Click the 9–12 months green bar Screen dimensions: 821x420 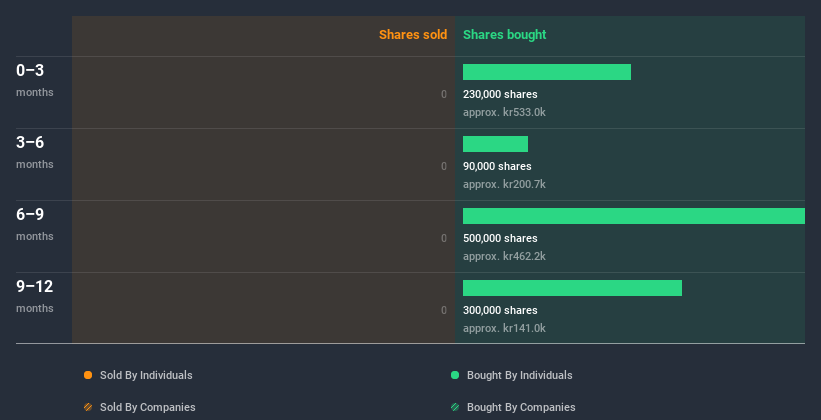[x=572, y=288]
